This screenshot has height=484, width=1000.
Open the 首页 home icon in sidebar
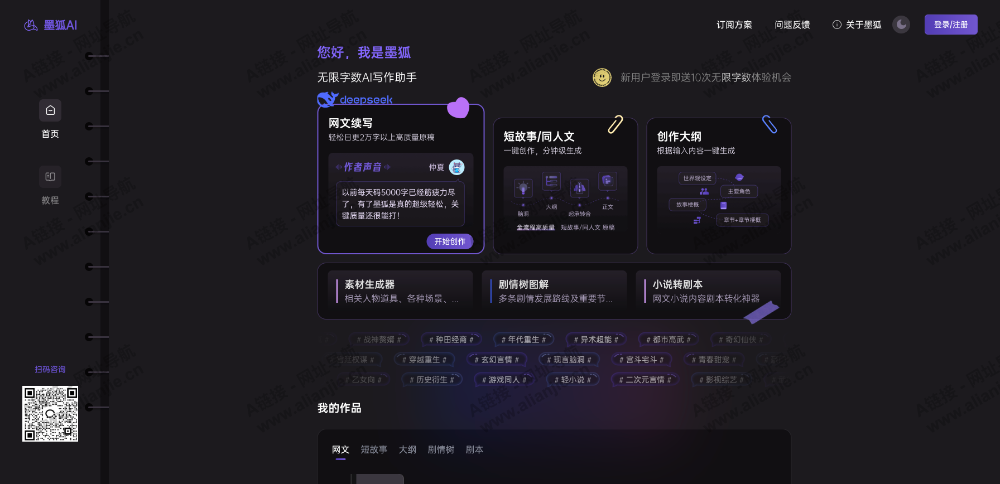pyautogui.click(x=50, y=110)
